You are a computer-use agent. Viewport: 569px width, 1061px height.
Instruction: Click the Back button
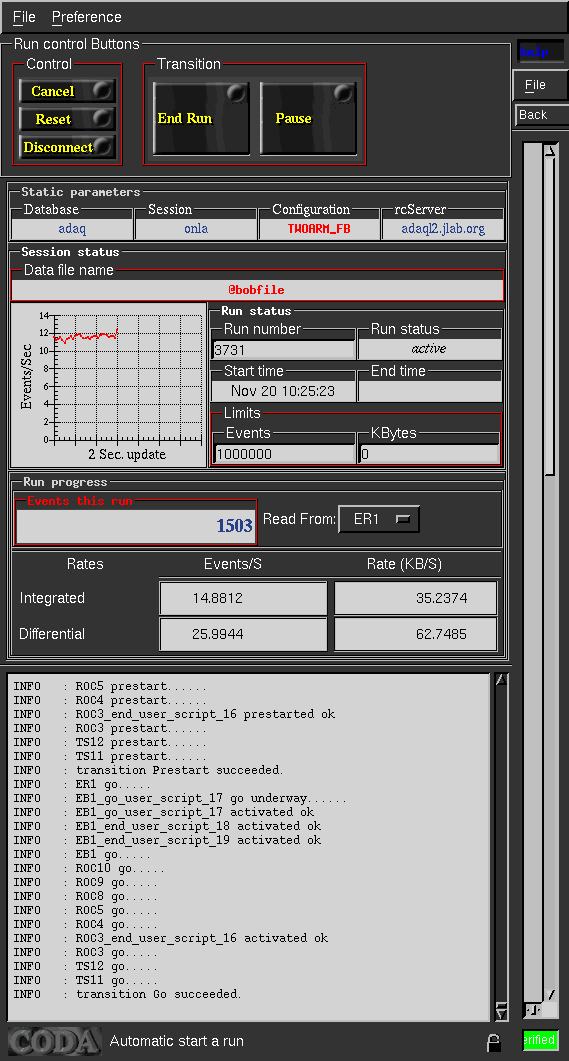(x=540, y=115)
